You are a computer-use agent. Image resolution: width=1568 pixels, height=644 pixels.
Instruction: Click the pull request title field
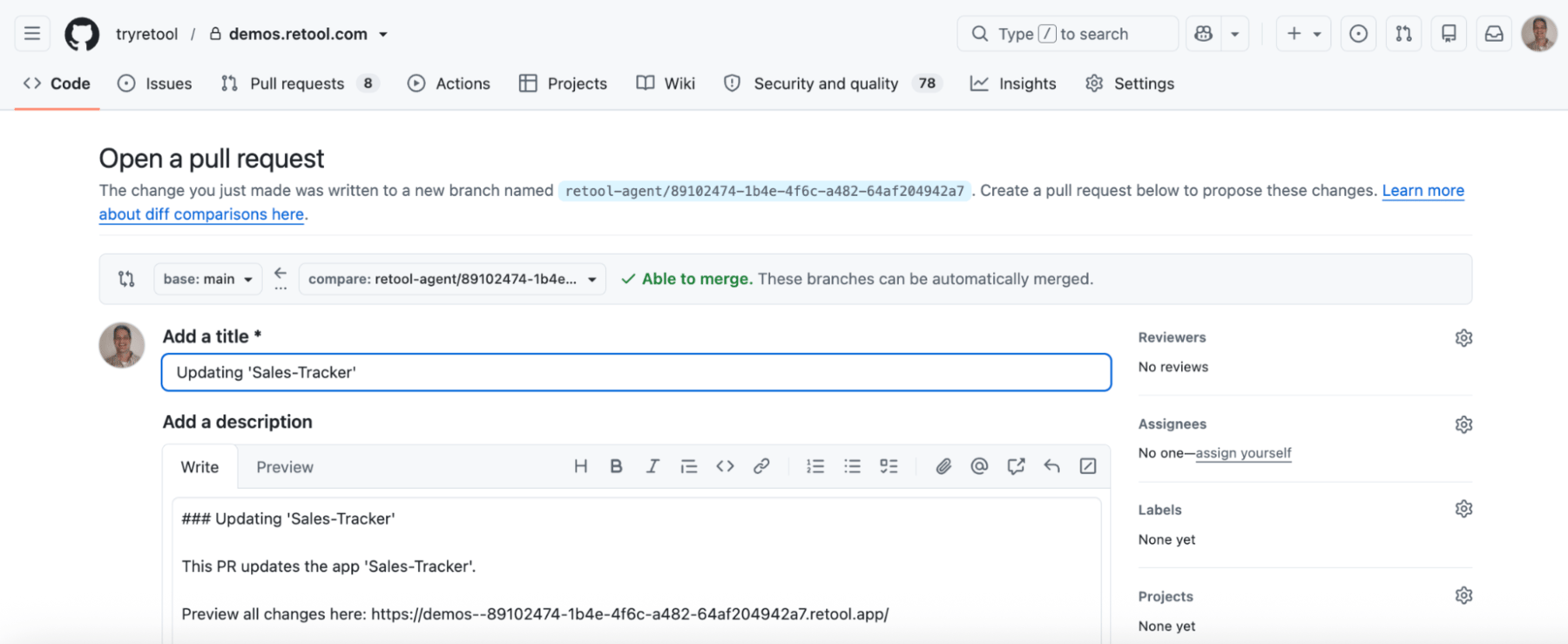tap(636, 372)
